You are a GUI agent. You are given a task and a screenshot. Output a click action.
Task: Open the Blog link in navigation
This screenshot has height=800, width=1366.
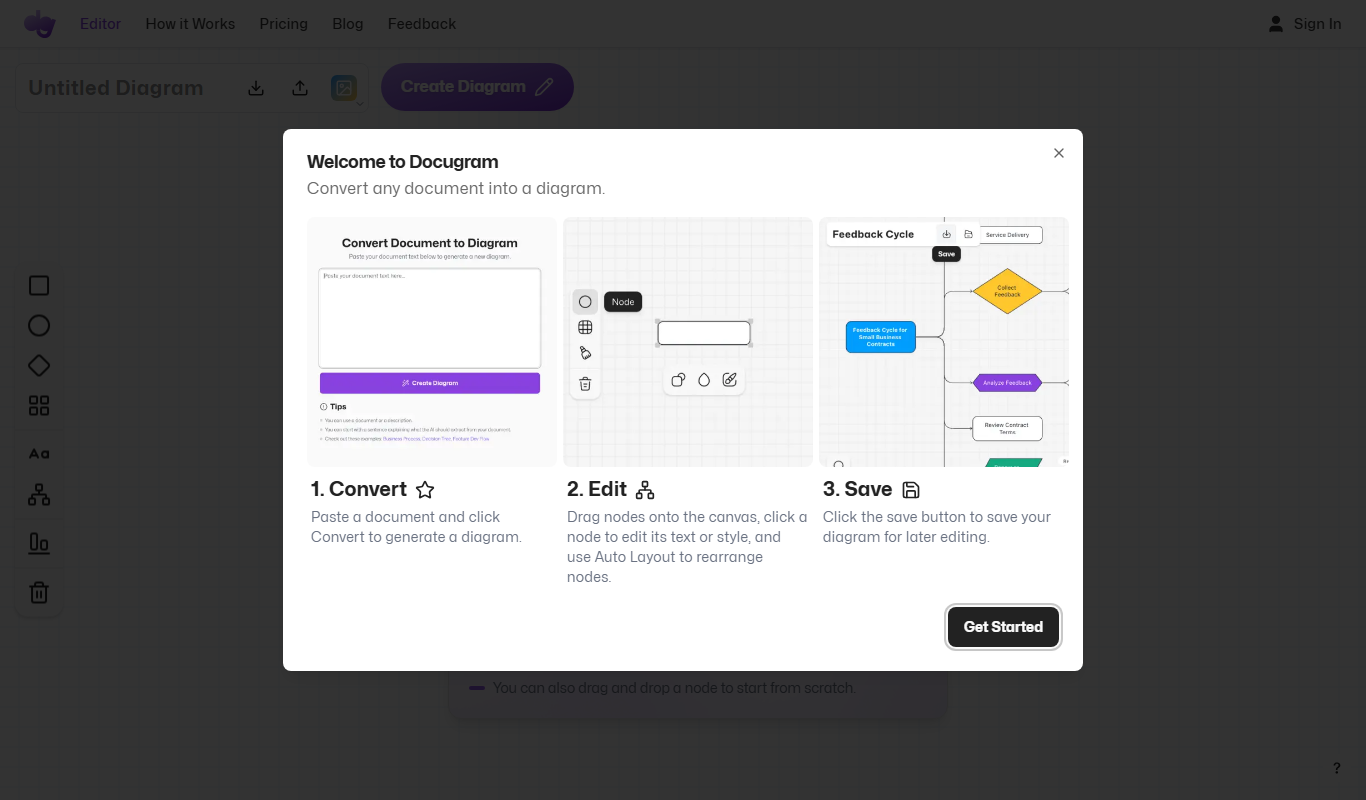[348, 24]
